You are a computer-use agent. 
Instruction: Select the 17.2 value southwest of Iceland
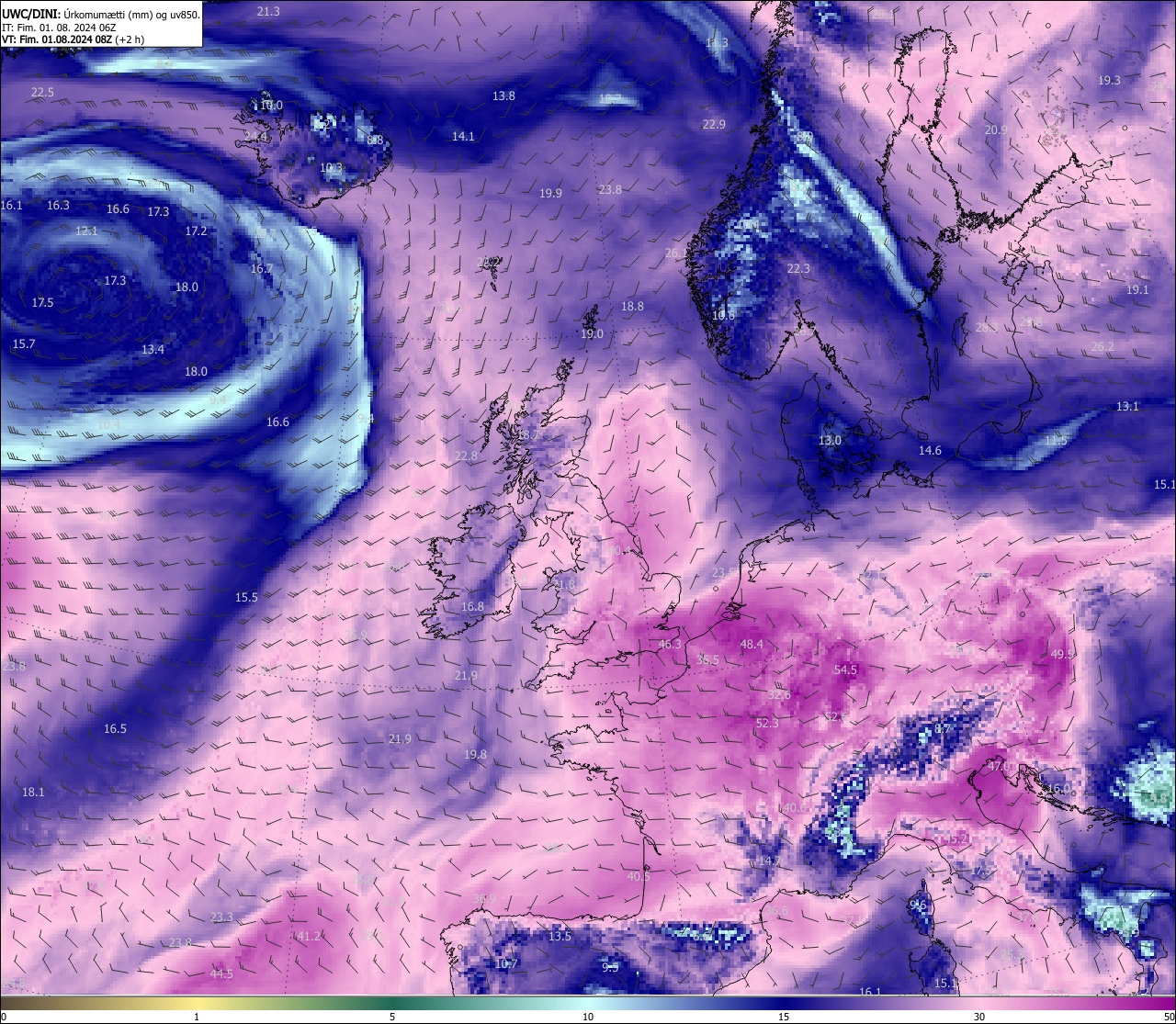coord(196,231)
